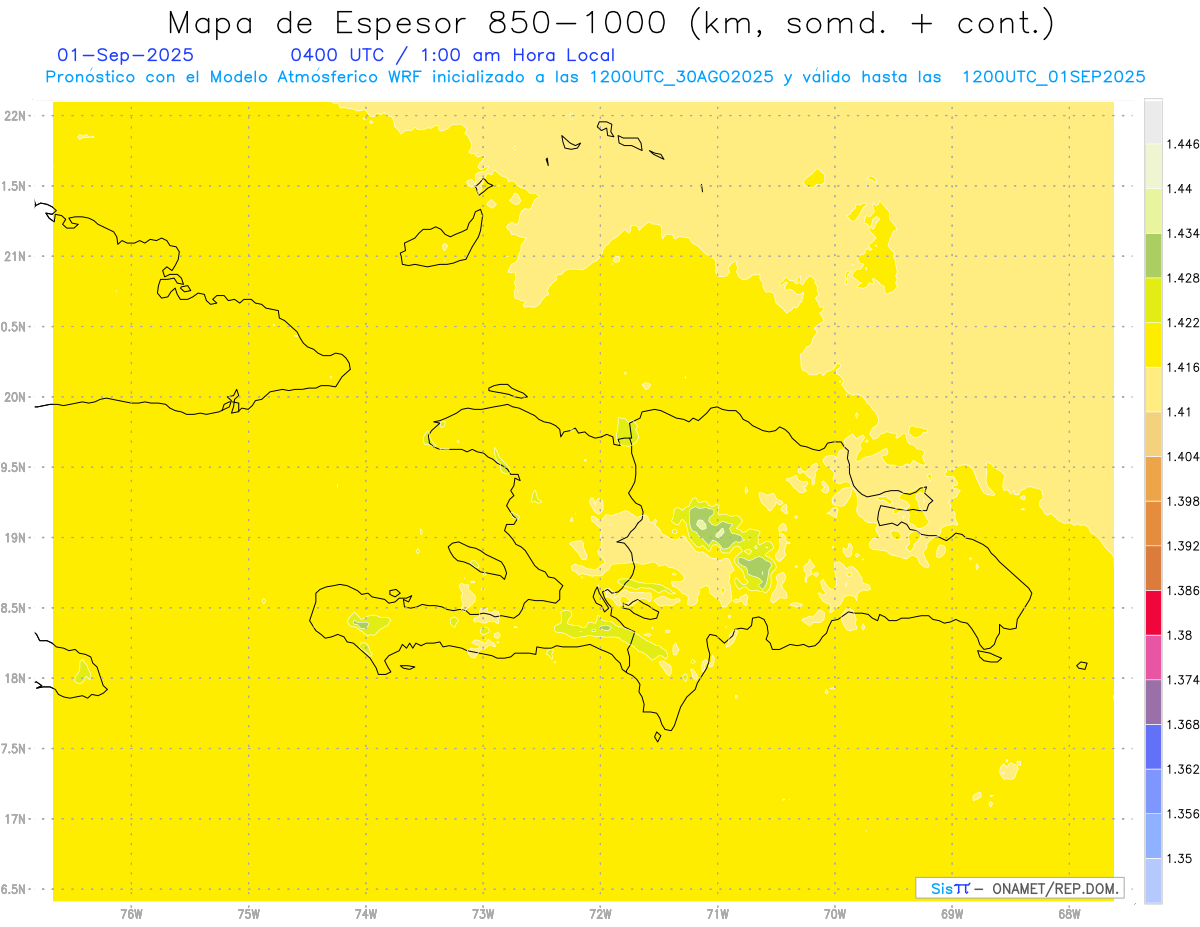Click the latitude axis label 18N
The height and width of the screenshot is (927, 1200).
(x=17, y=678)
